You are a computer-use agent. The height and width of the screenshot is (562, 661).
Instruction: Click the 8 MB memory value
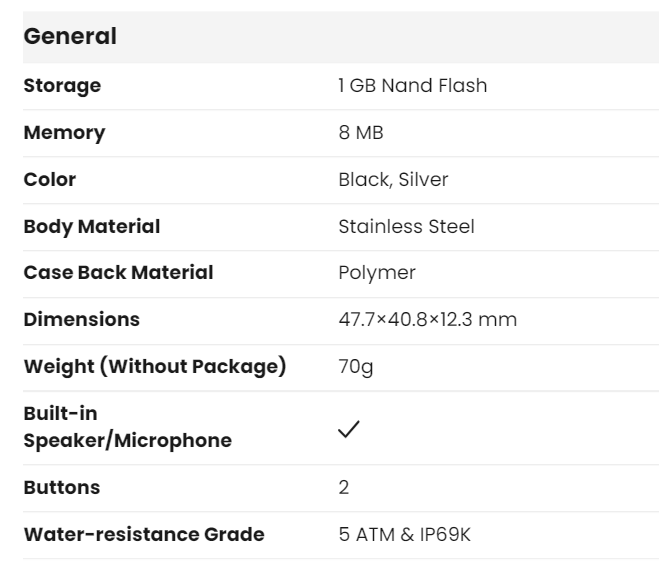click(x=361, y=133)
